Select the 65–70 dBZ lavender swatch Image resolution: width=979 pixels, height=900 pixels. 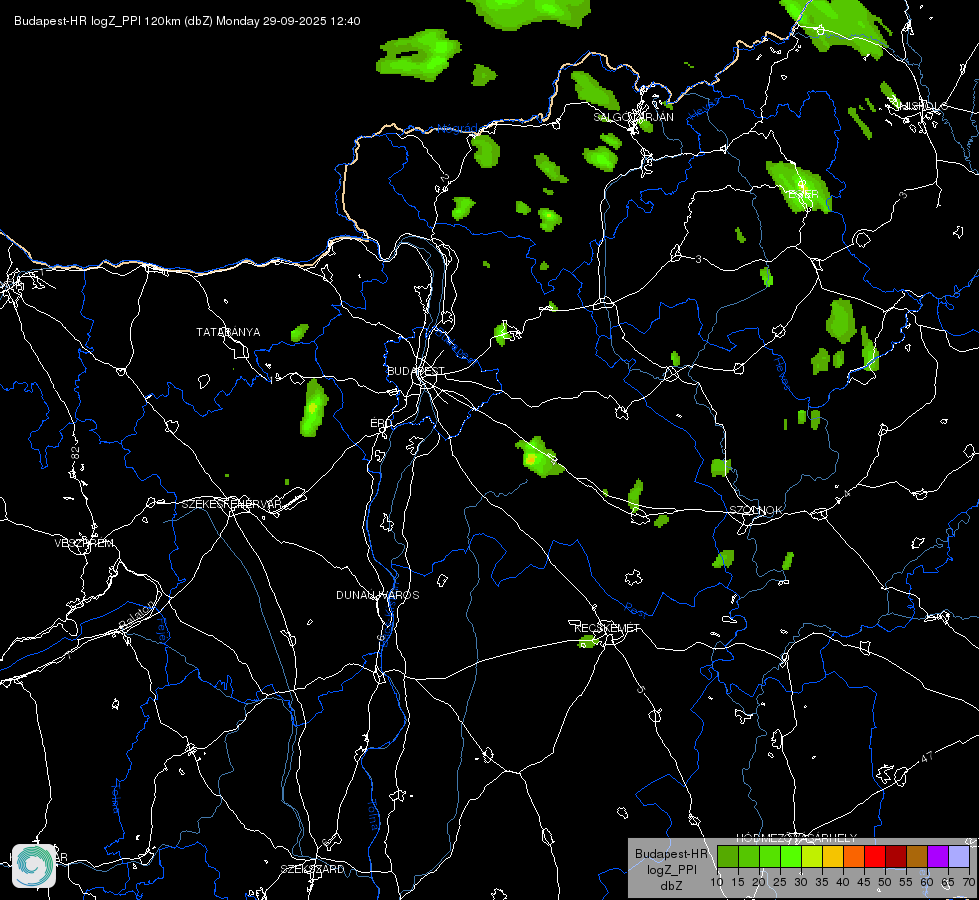pos(959,856)
